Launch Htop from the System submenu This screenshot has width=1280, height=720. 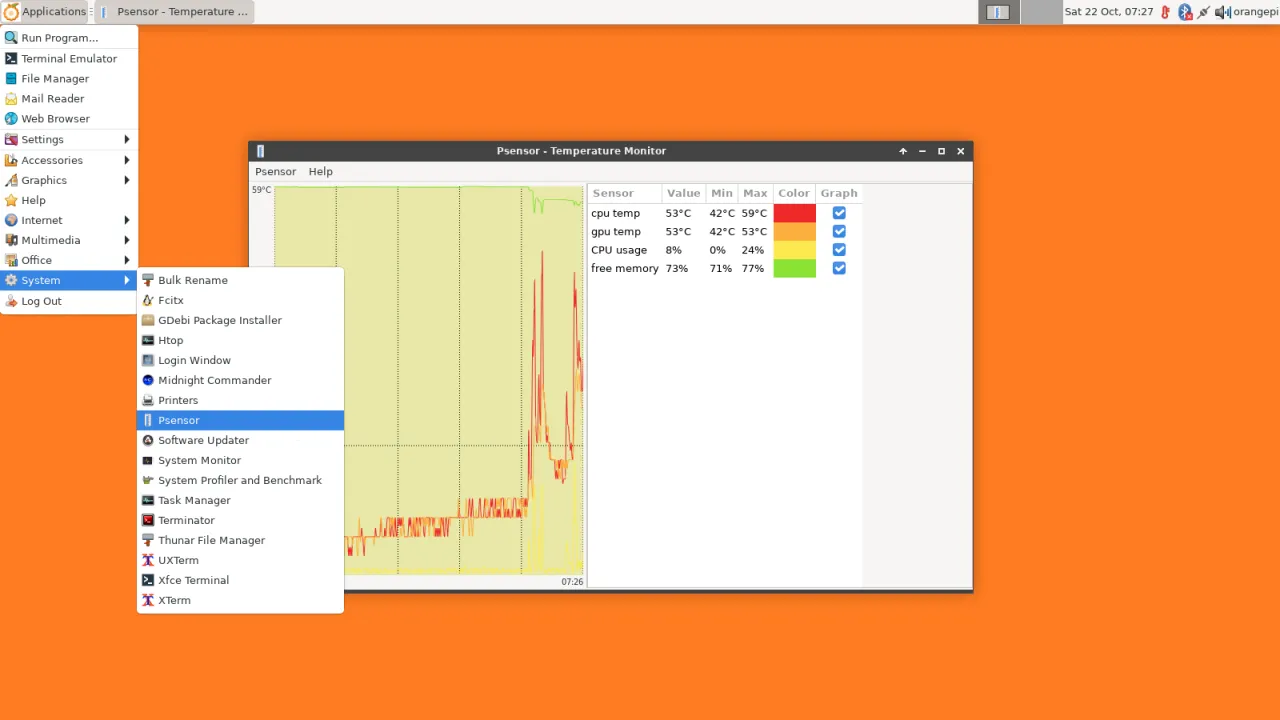(x=170, y=340)
